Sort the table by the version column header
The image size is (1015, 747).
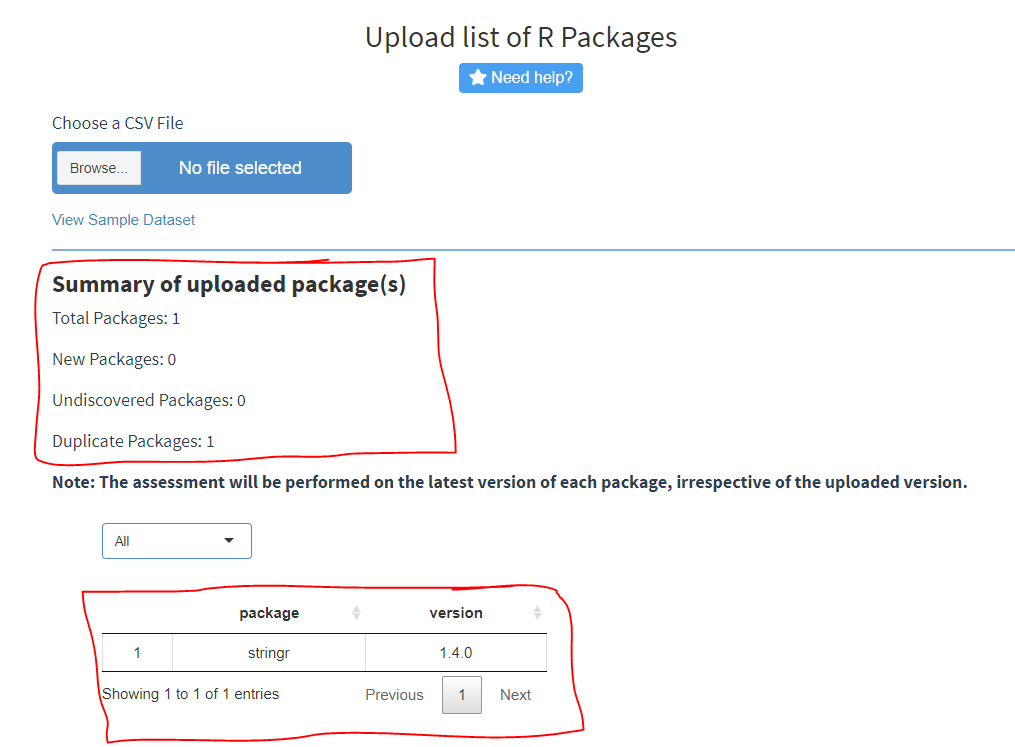456,612
